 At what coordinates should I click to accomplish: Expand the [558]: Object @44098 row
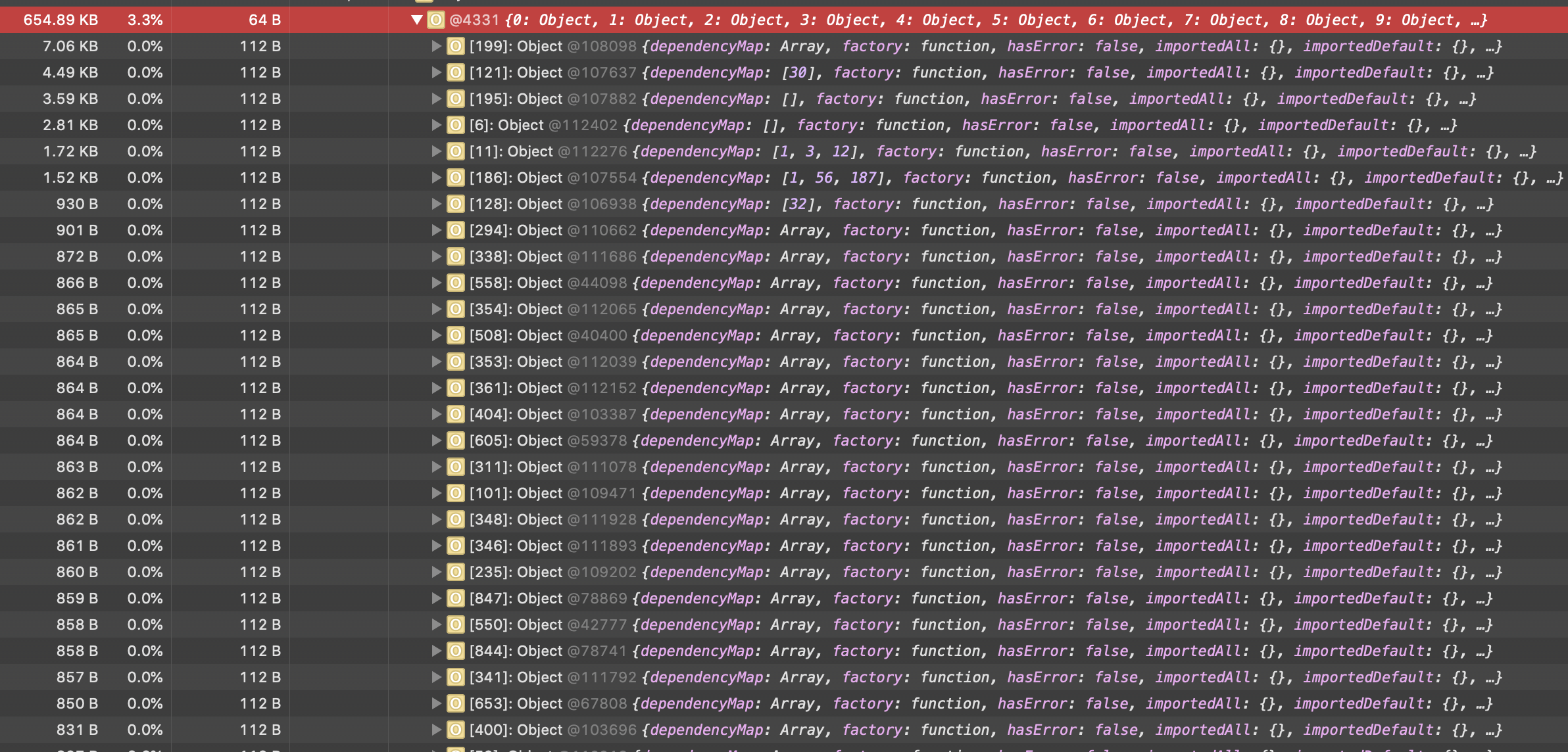coord(436,283)
